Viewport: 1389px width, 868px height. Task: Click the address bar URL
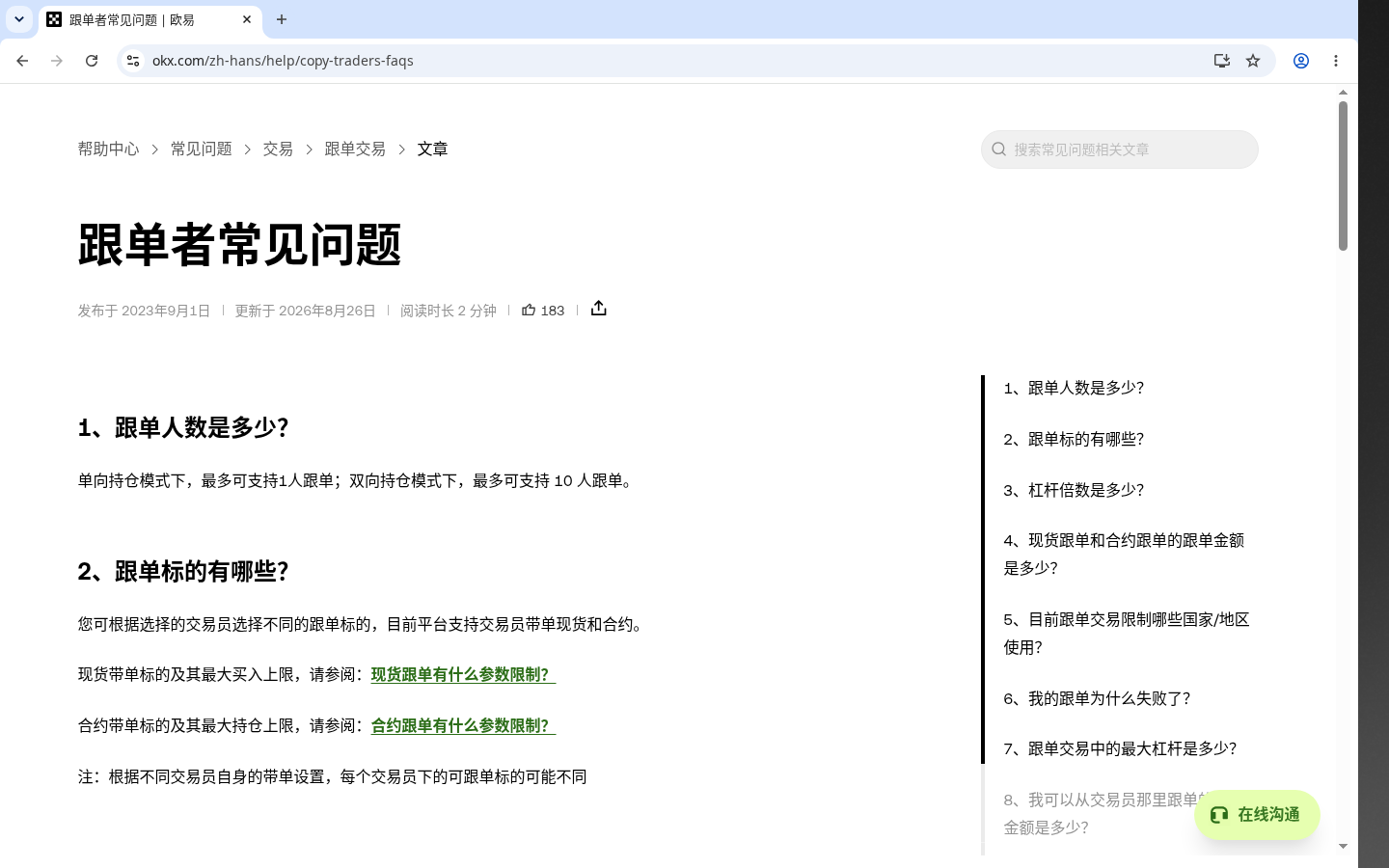click(x=283, y=61)
